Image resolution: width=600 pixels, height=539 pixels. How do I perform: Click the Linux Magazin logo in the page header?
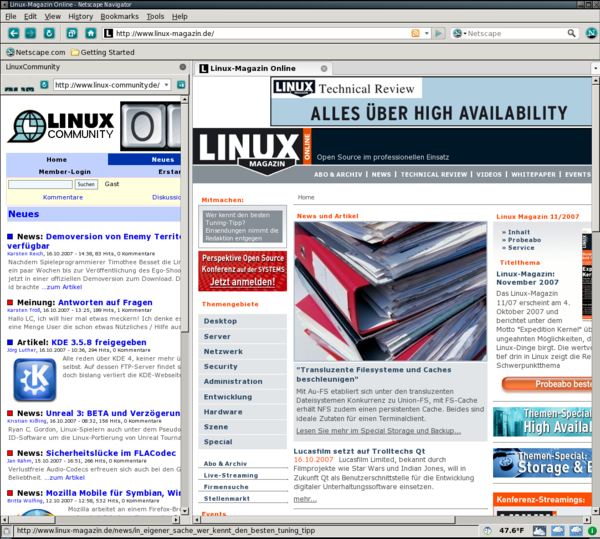[254, 152]
